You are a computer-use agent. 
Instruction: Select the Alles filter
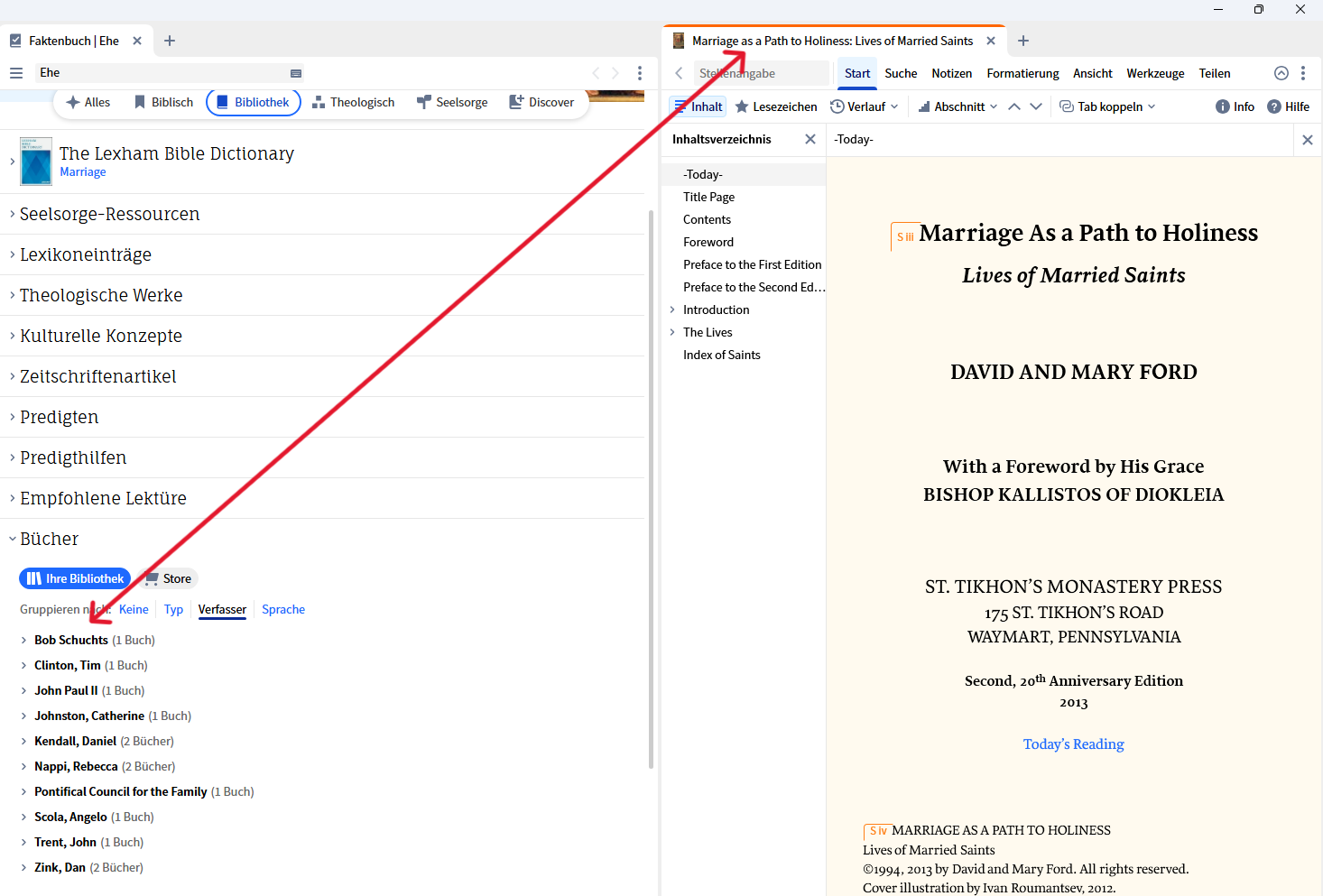pyautogui.click(x=88, y=102)
